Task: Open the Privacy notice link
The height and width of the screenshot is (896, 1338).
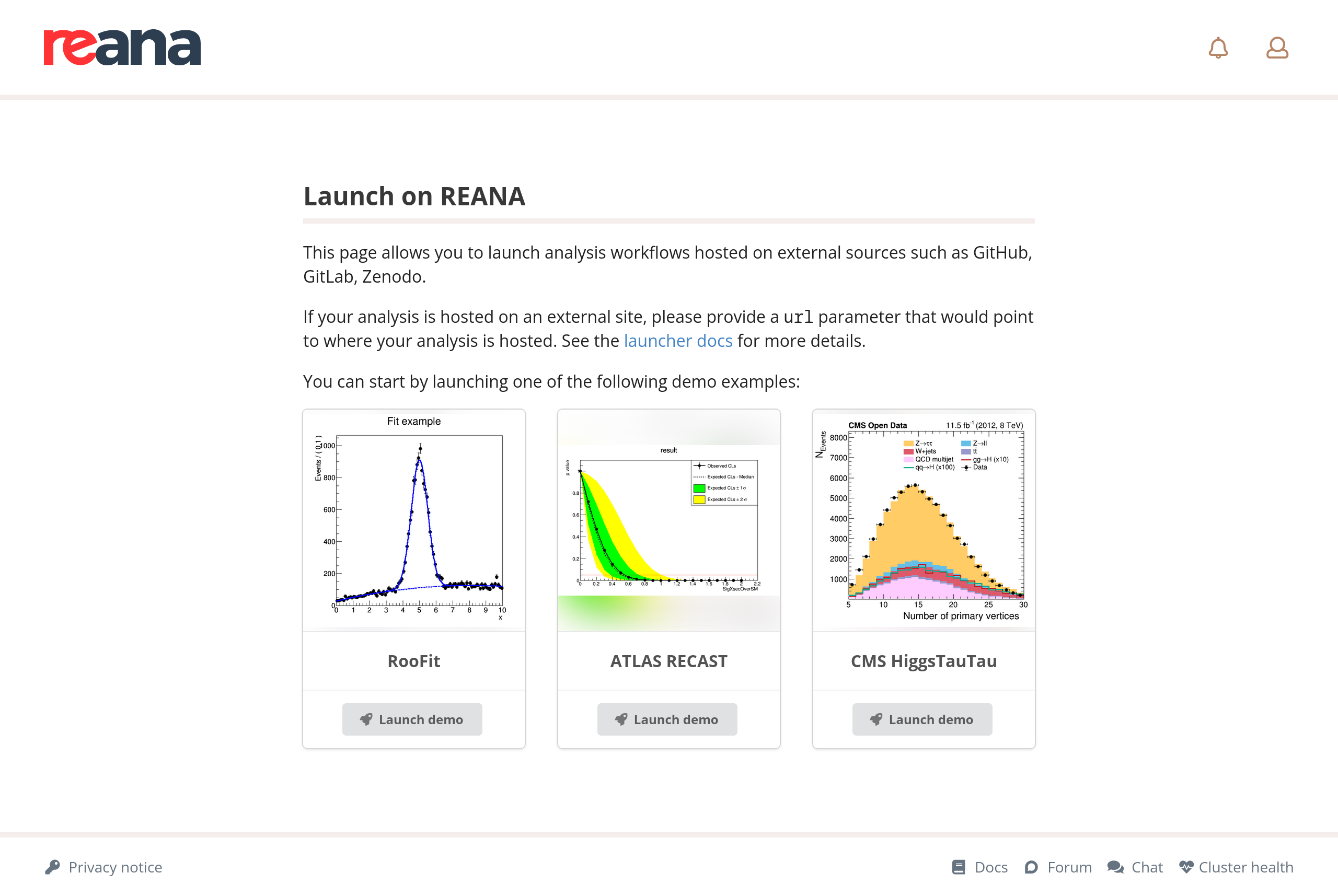Action: click(x=116, y=867)
